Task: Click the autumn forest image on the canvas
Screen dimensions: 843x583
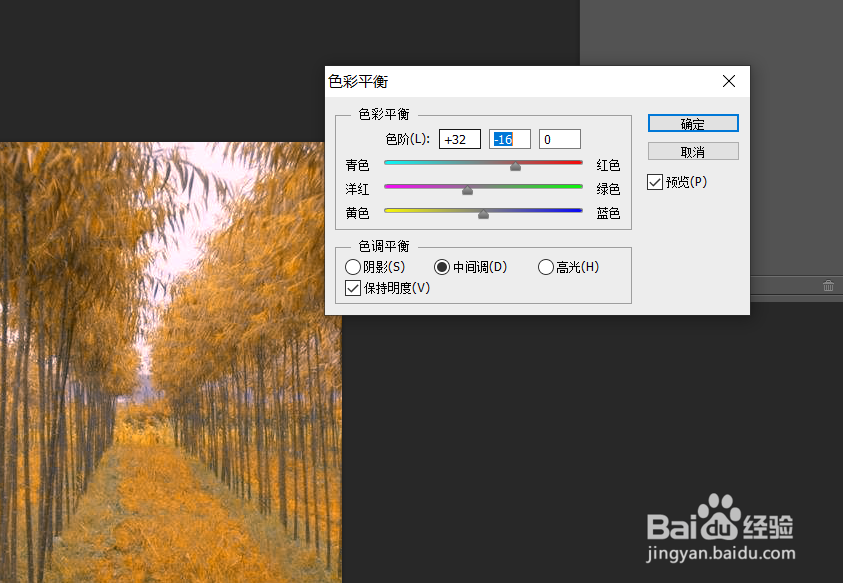Action: pos(170,362)
